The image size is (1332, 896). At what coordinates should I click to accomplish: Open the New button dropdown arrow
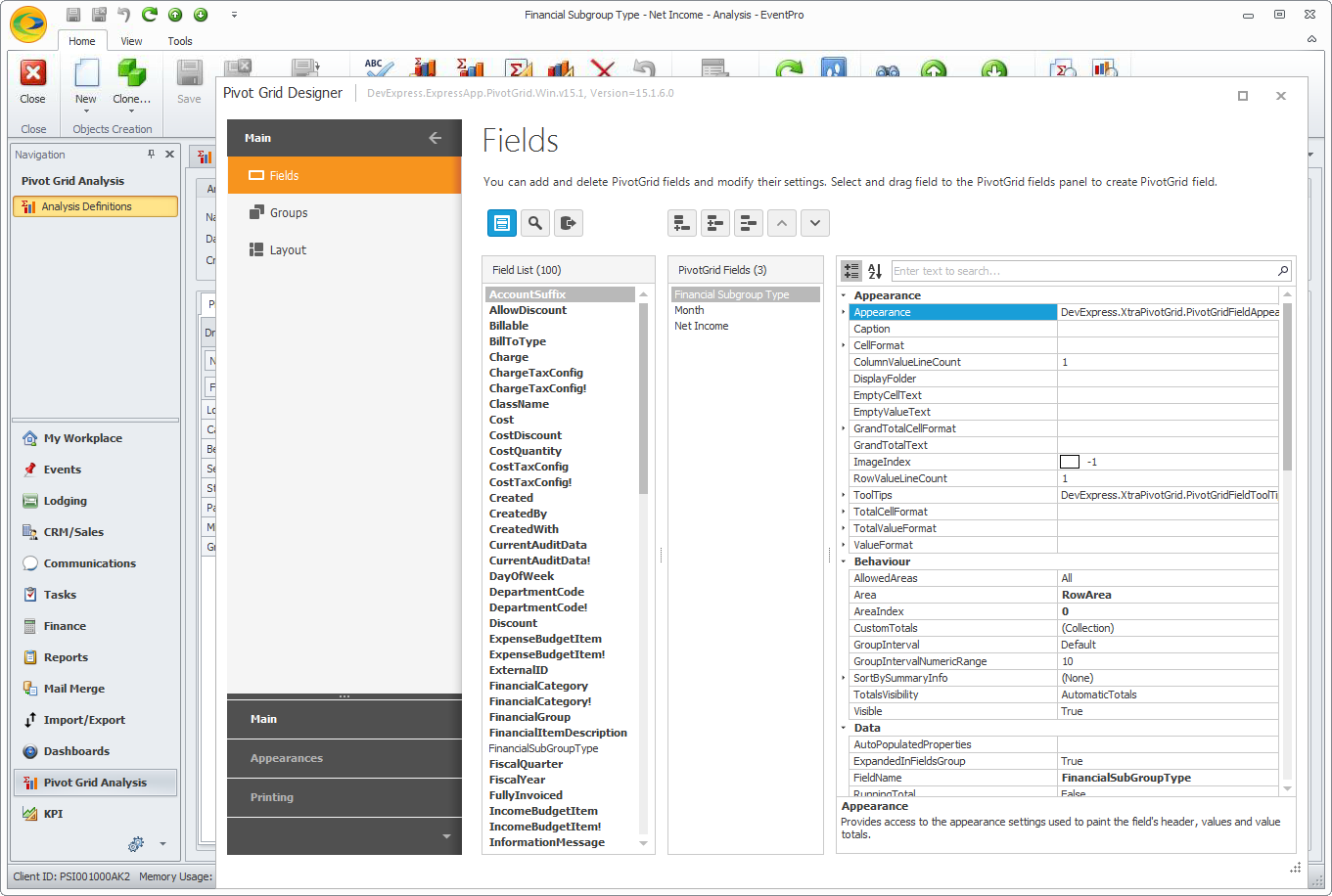pyautogui.click(x=86, y=111)
